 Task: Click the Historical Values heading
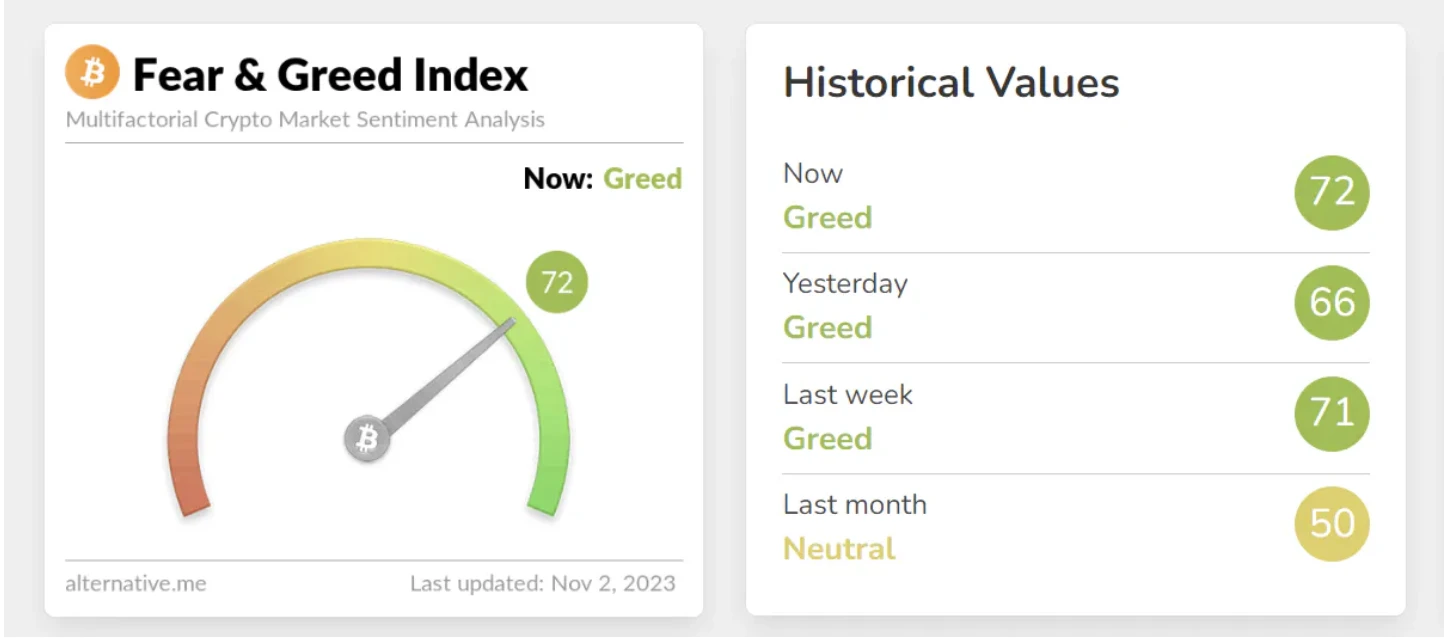coord(951,82)
